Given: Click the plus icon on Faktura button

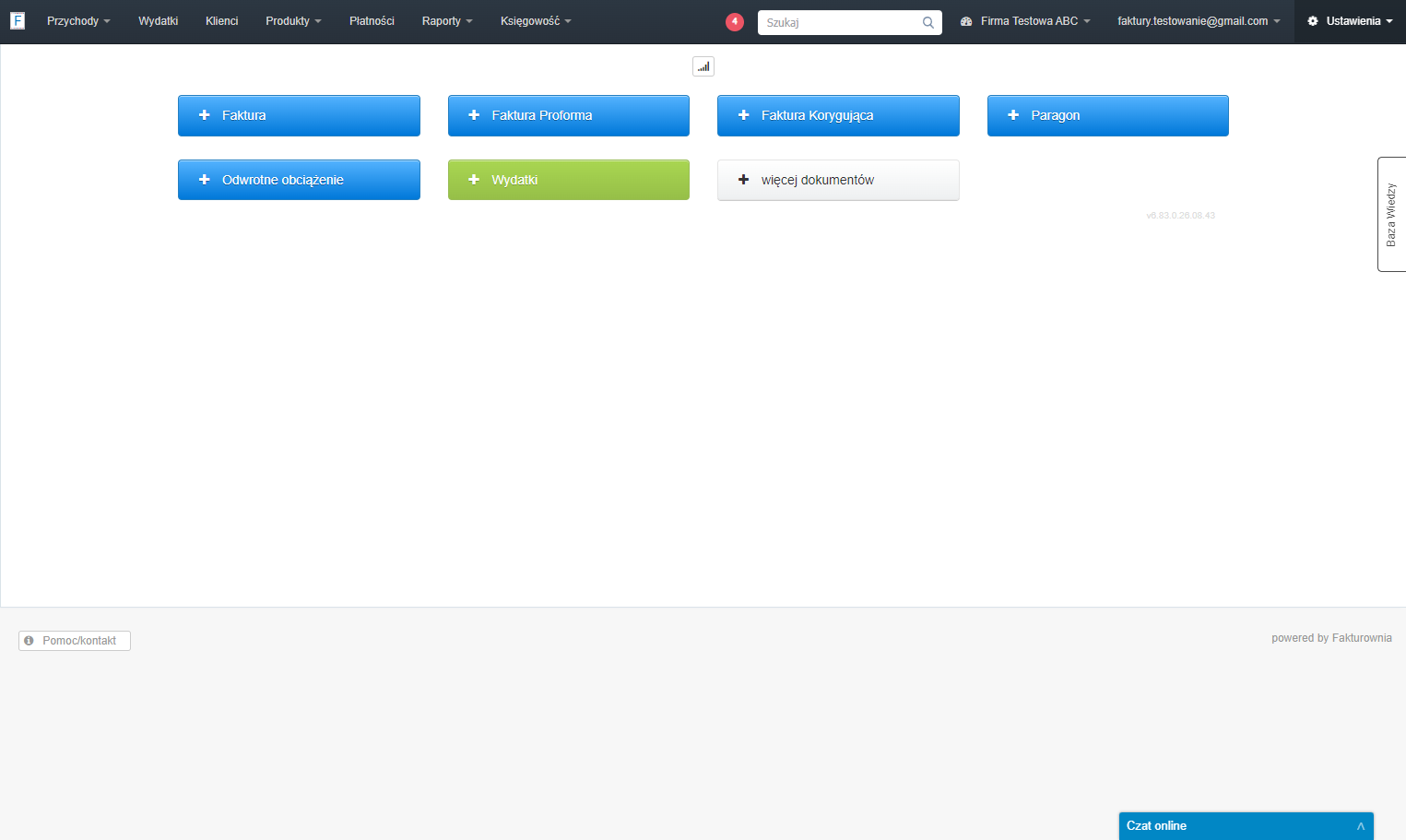Looking at the screenshot, I should (205, 115).
